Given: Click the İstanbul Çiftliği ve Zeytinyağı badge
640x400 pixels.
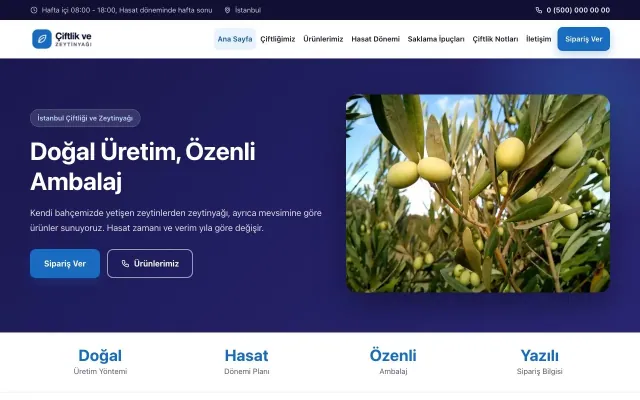Looking at the screenshot, I should pos(85,118).
